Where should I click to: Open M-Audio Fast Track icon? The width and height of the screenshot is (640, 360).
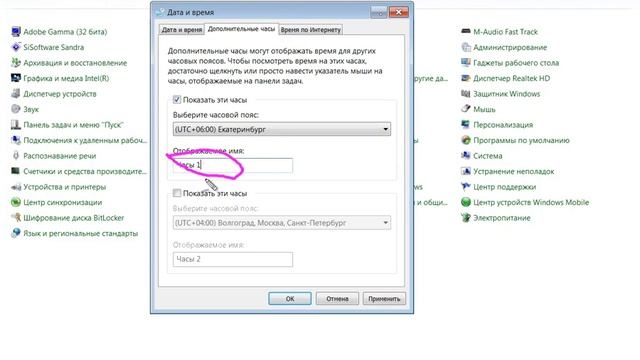[x=466, y=31]
